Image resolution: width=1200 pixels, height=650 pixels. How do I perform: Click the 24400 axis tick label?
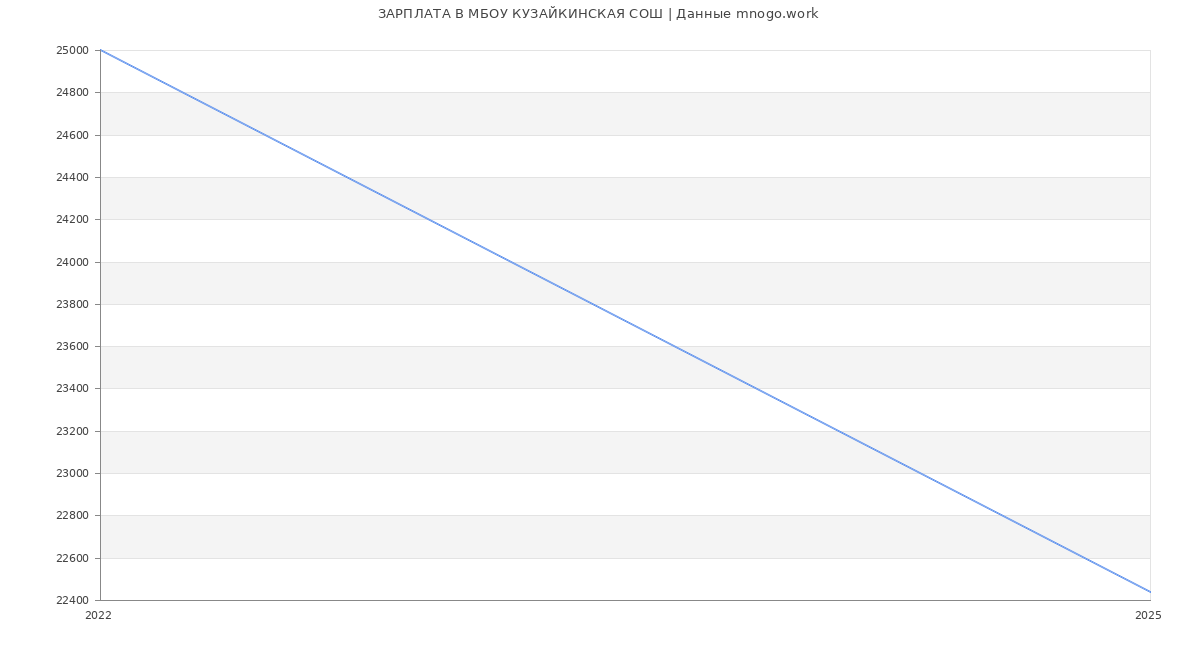pos(72,178)
